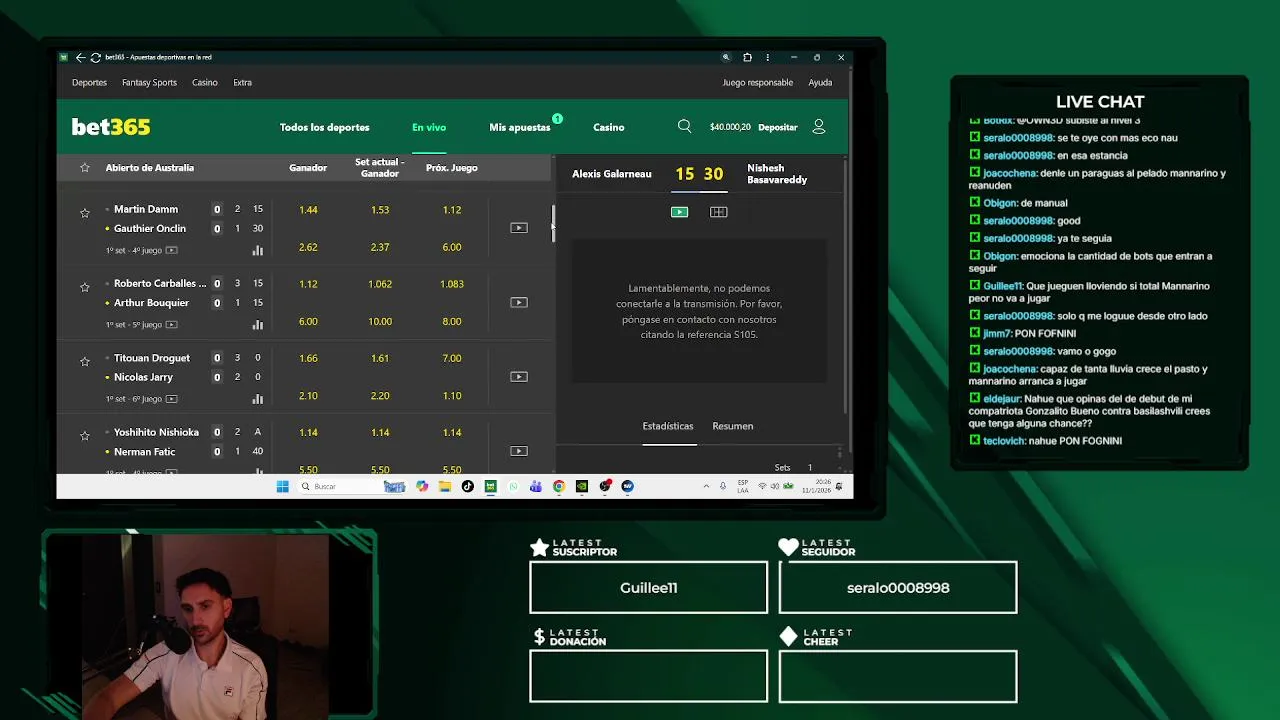Watch live stream of Damm vs Onclin
This screenshot has height=720, width=1280.
[518, 228]
